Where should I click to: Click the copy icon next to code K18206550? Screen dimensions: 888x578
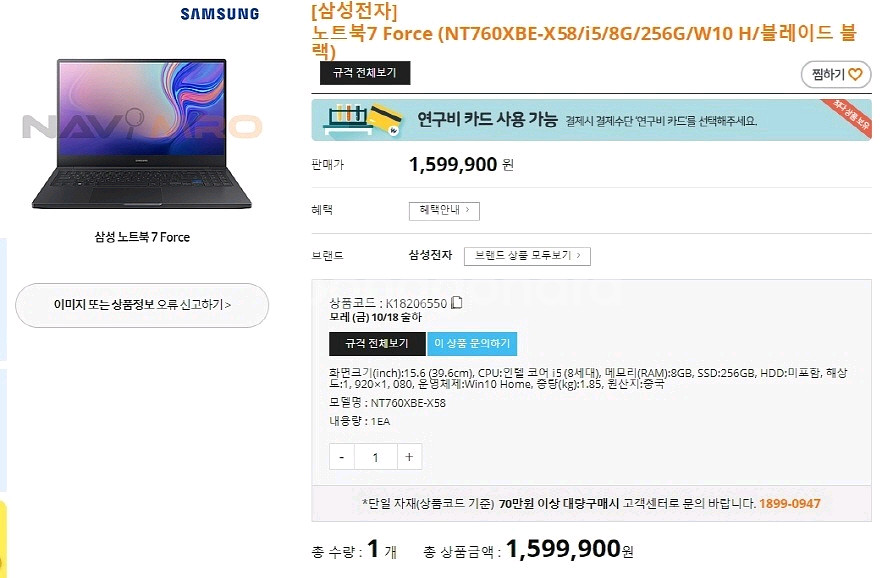456,301
